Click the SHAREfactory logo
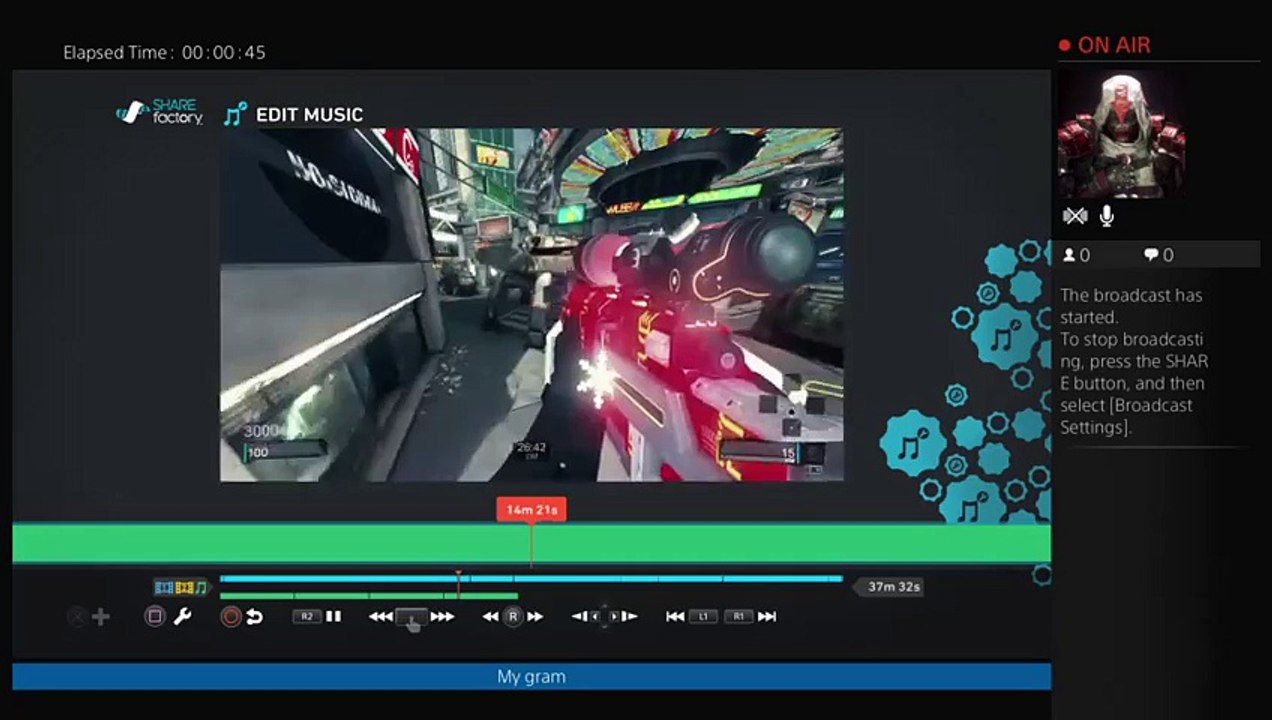The image size is (1272, 720). pyautogui.click(x=159, y=113)
